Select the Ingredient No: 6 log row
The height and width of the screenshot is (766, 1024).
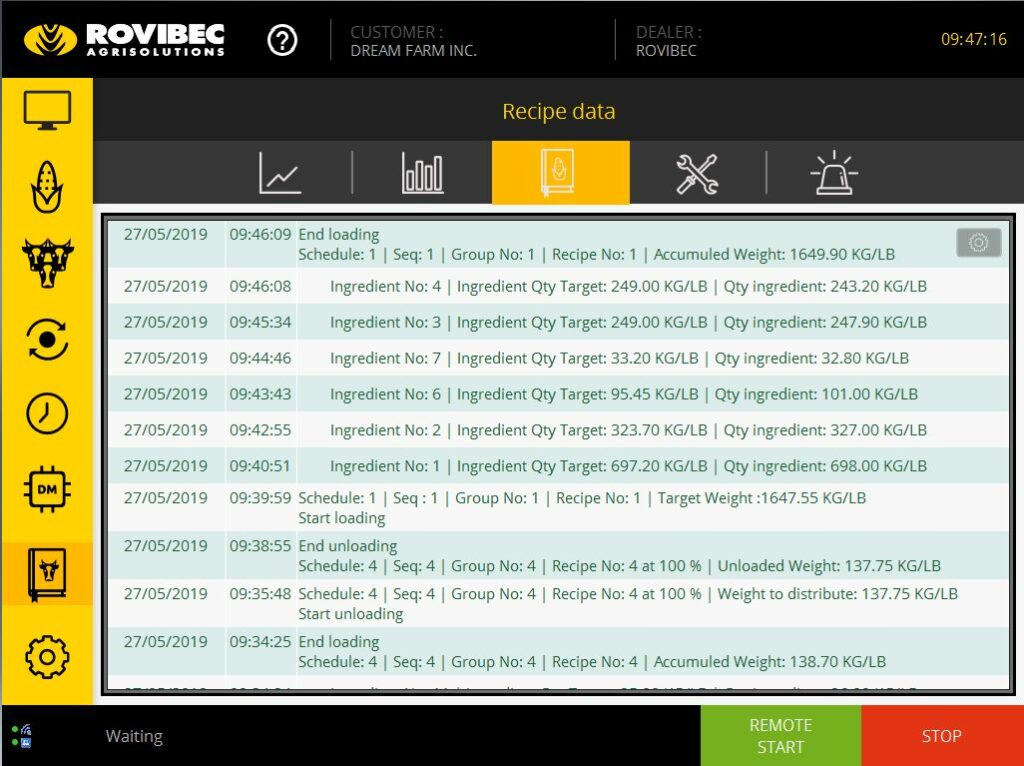click(x=558, y=394)
